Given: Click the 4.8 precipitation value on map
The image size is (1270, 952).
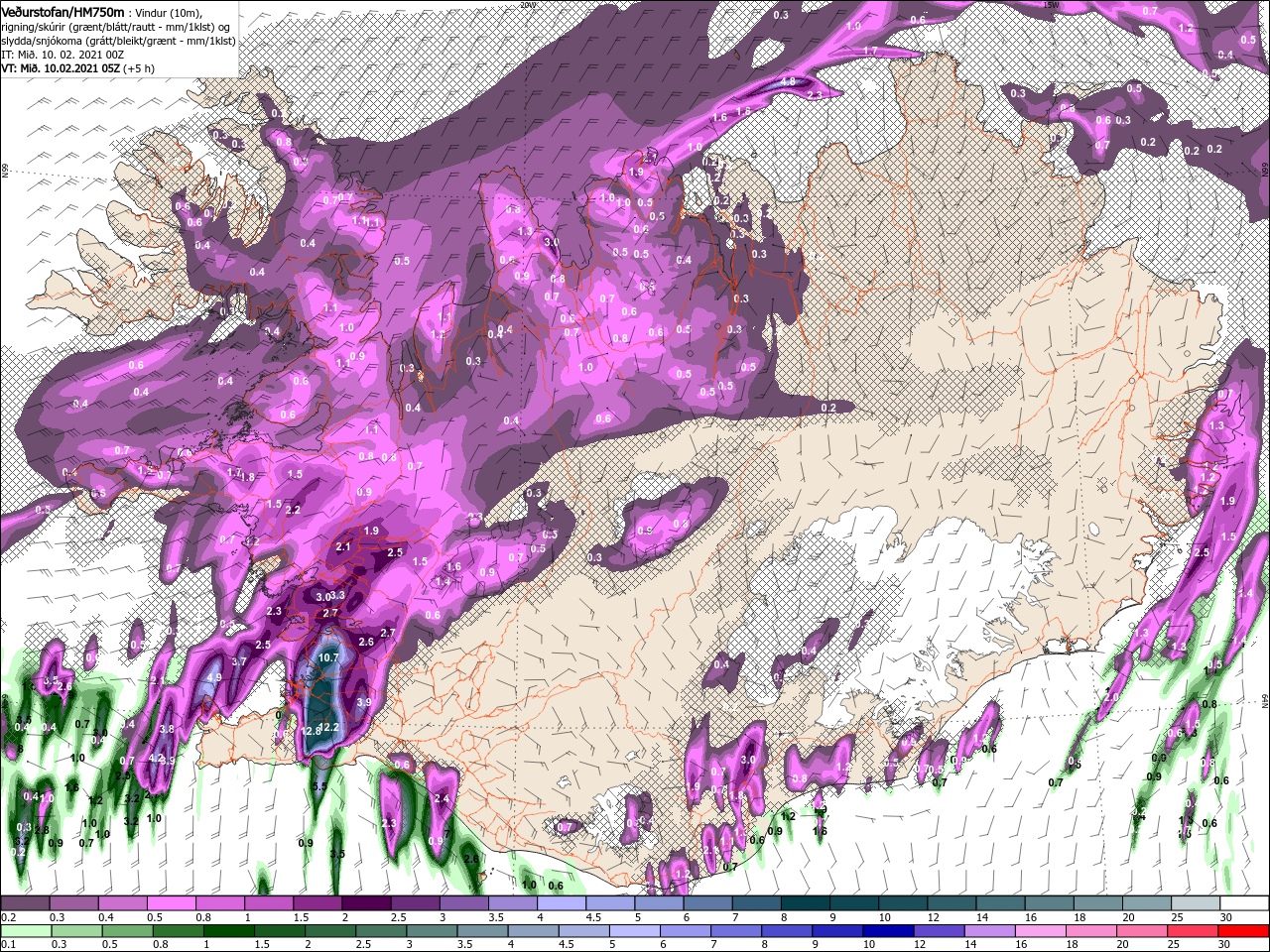Looking at the screenshot, I should tap(790, 81).
